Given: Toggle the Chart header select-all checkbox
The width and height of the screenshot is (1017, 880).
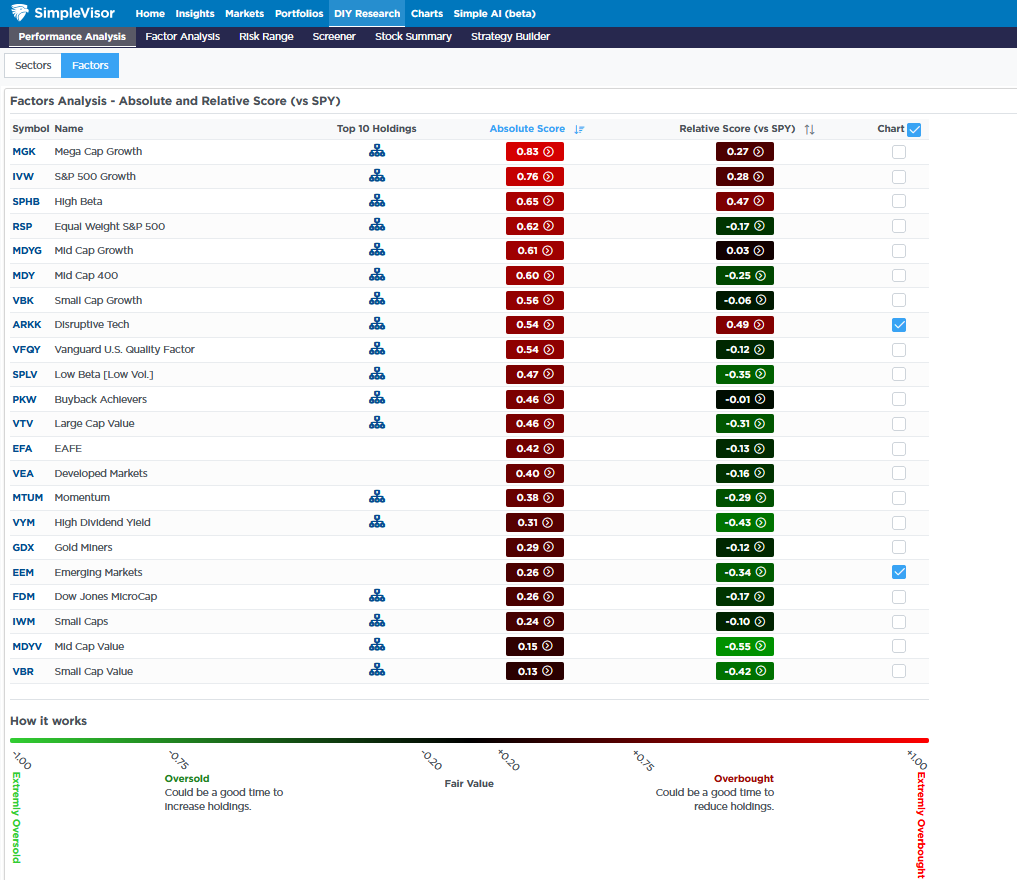Looking at the screenshot, I should pyautogui.click(x=914, y=129).
